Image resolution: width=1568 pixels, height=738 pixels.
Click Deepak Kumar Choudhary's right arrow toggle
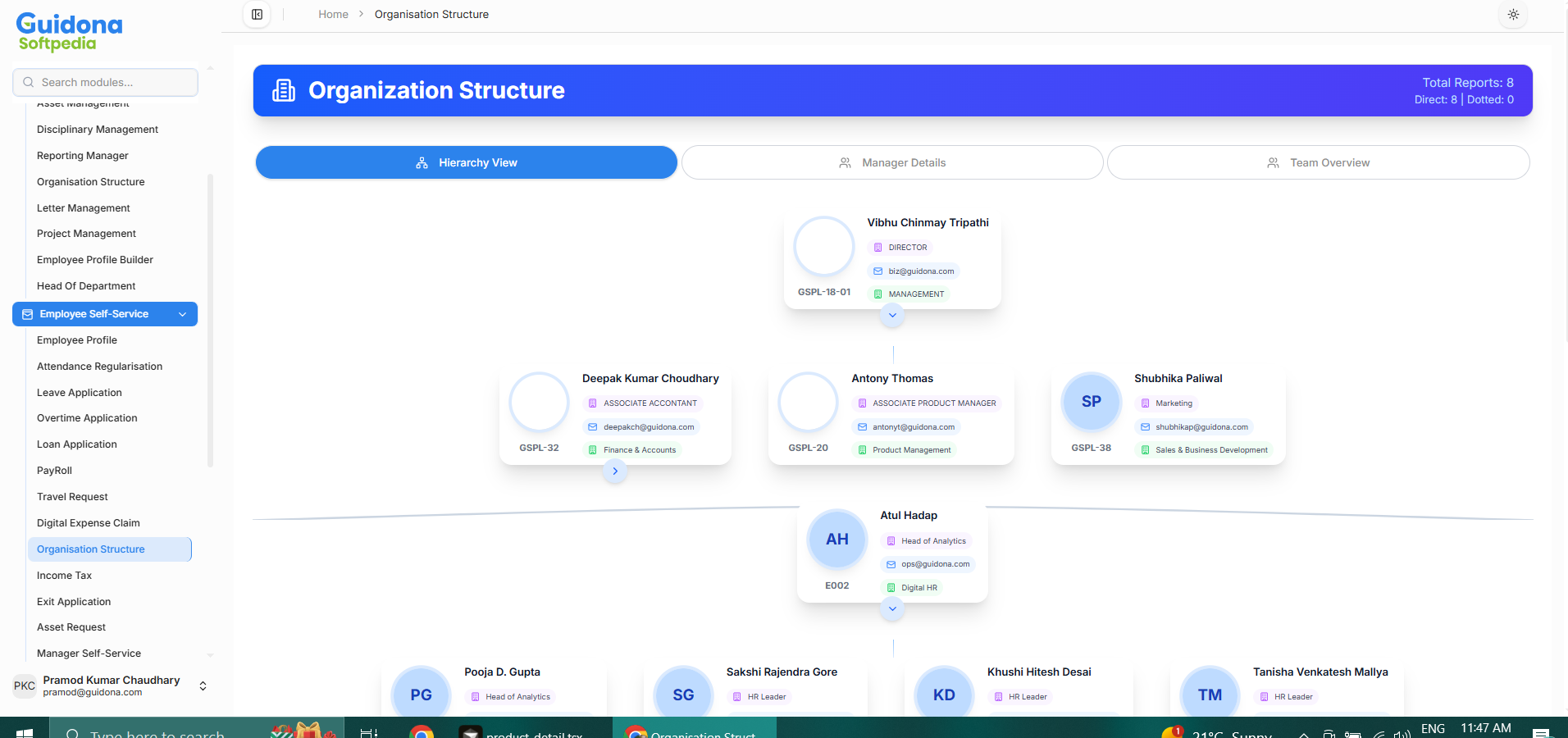click(615, 471)
